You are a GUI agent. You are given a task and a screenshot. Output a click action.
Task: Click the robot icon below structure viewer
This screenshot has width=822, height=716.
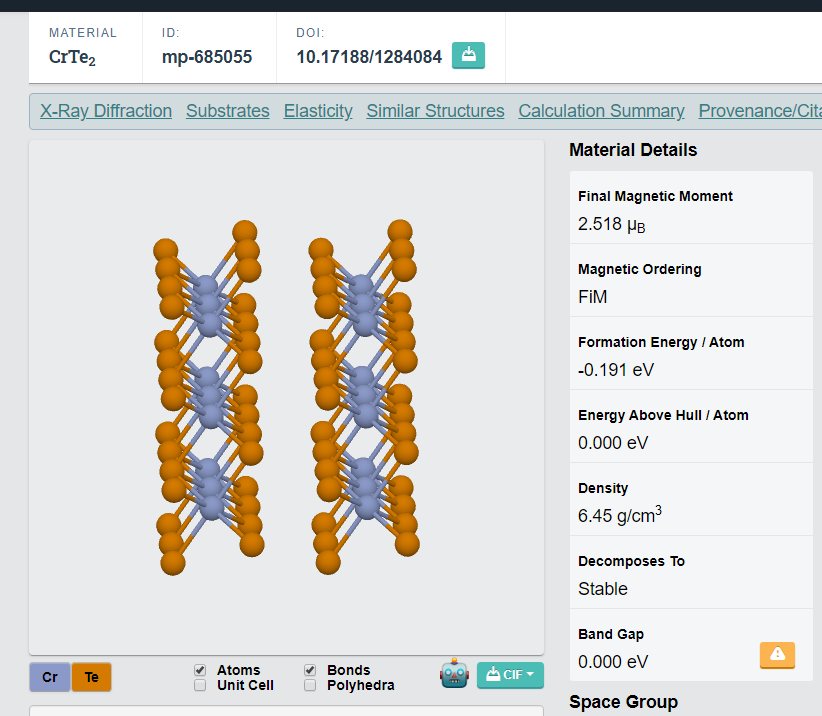coord(454,674)
